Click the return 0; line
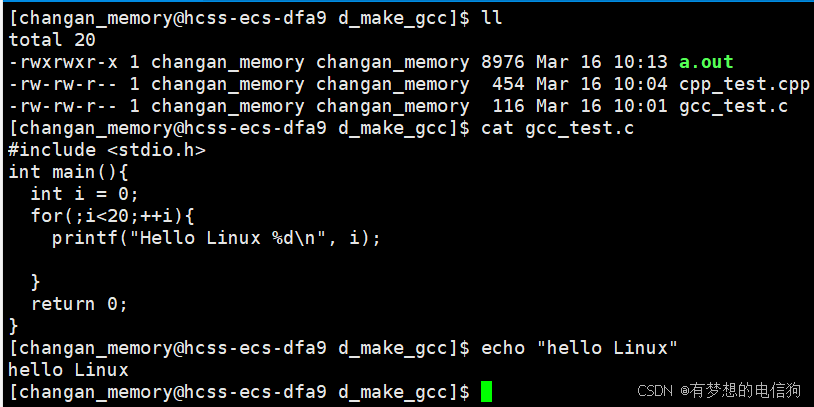Image resolution: width=814 pixels, height=407 pixels. [79, 304]
